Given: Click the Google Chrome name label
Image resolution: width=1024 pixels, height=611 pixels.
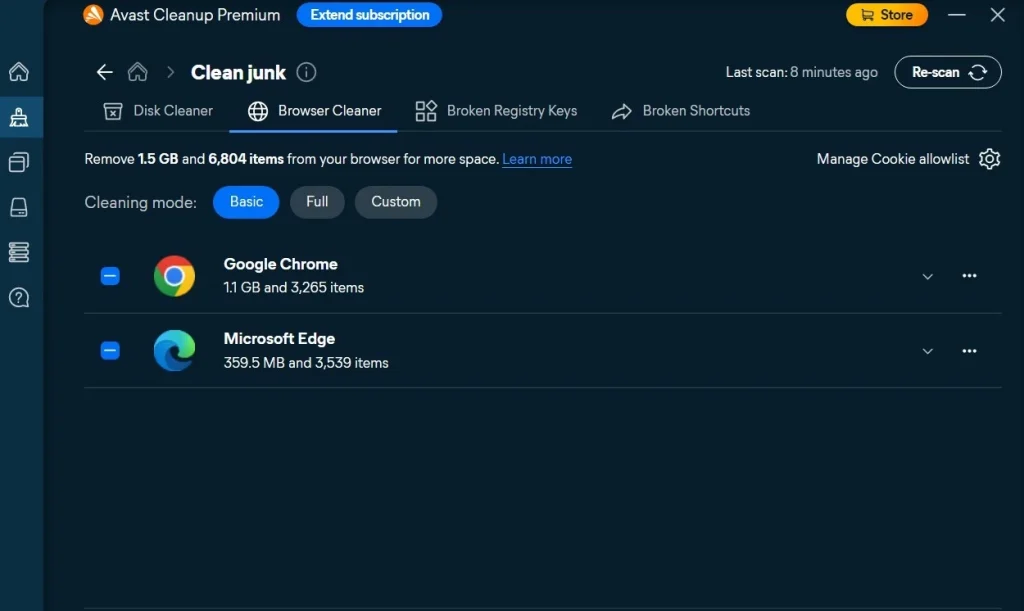Looking at the screenshot, I should pyautogui.click(x=281, y=264).
